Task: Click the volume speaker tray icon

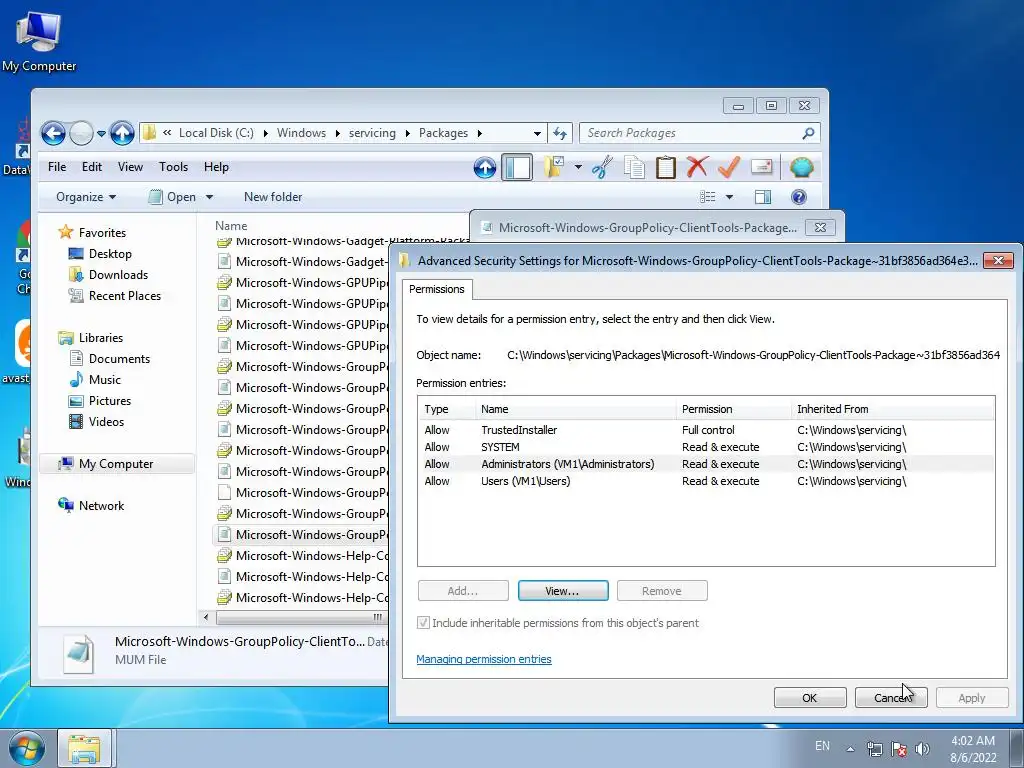Action: coord(922,749)
